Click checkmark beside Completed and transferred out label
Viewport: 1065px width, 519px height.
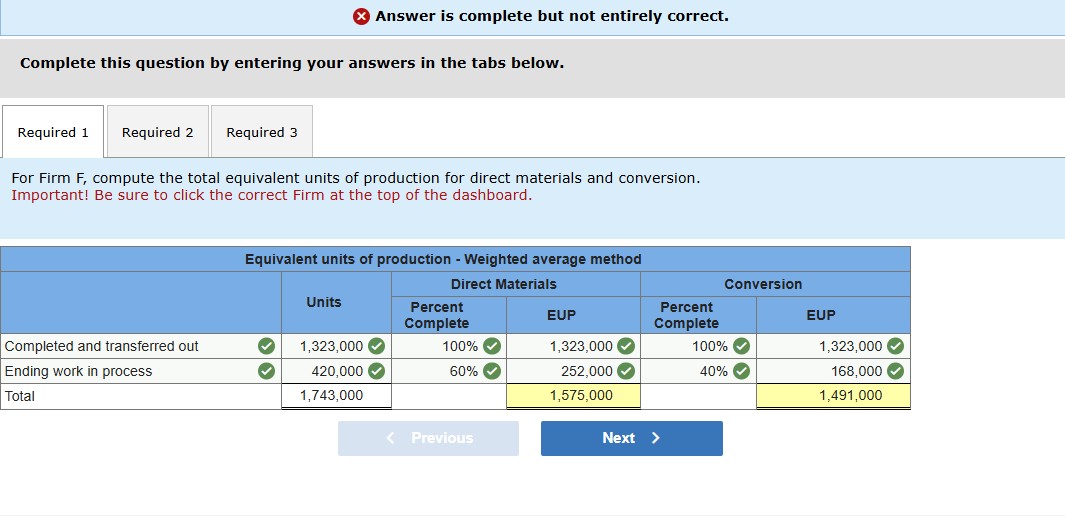pyautogui.click(x=267, y=346)
